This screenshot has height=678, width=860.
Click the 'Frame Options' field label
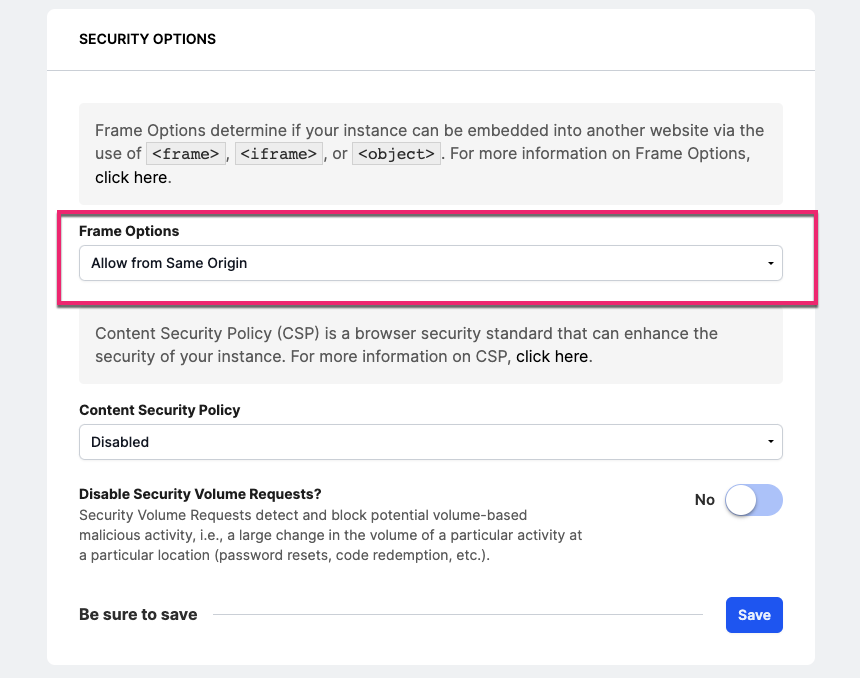point(129,231)
